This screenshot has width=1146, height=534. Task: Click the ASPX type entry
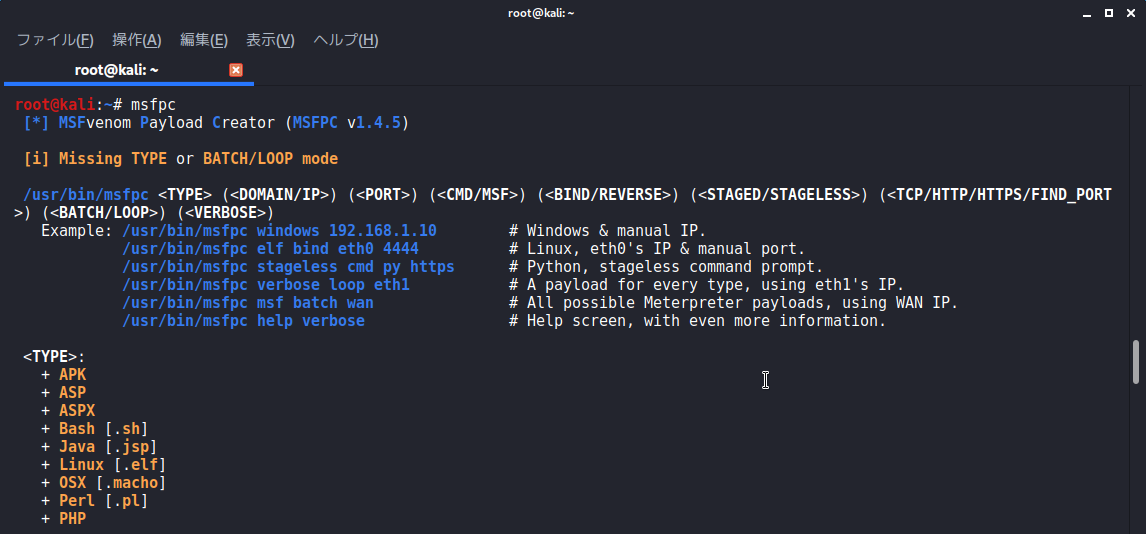coord(77,411)
